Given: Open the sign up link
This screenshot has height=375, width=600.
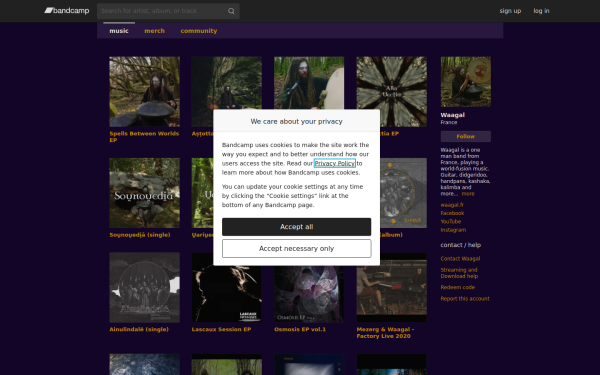Looking at the screenshot, I should pyautogui.click(x=510, y=11).
